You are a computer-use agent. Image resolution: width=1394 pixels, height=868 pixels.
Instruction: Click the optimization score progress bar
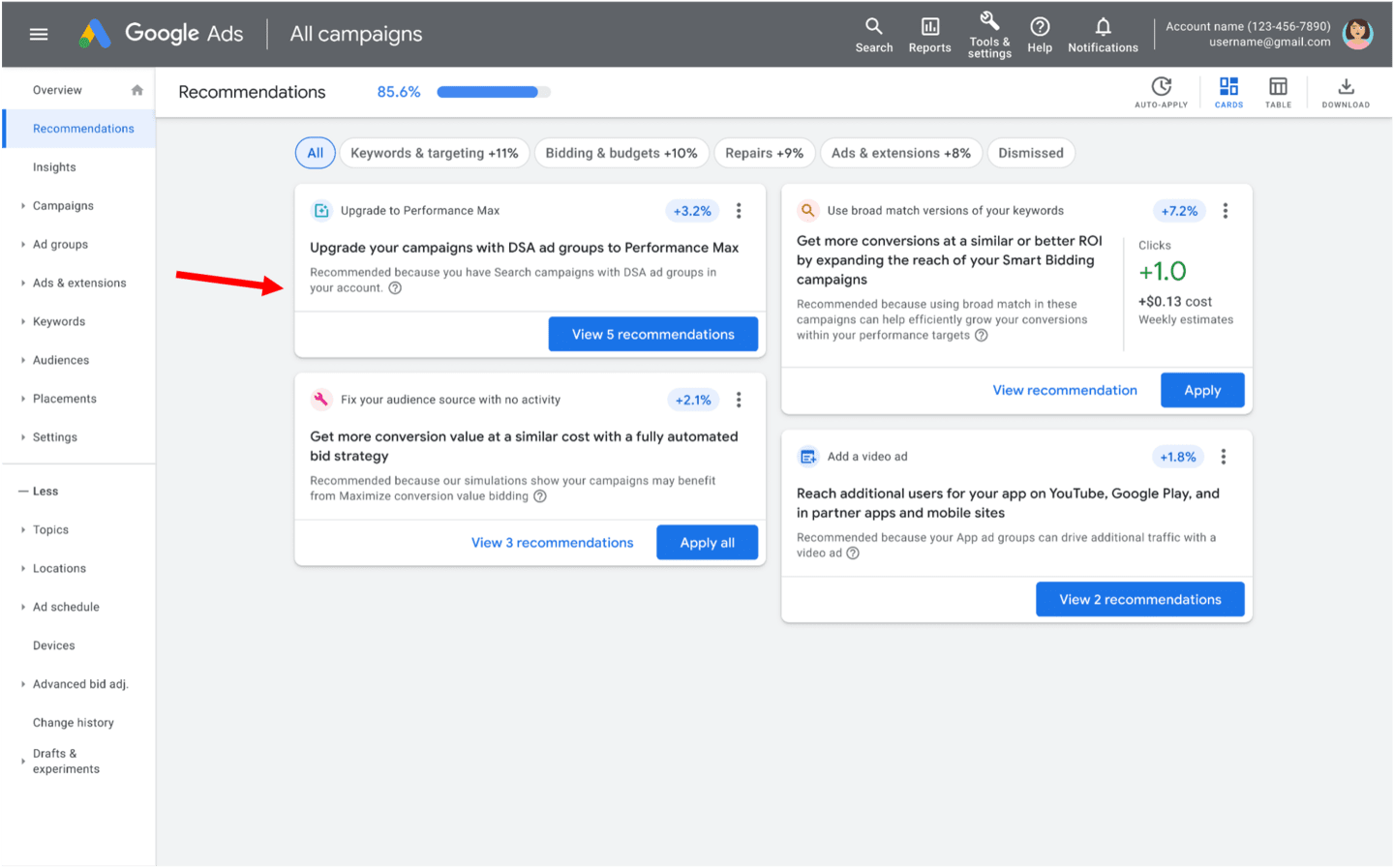[494, 92]
